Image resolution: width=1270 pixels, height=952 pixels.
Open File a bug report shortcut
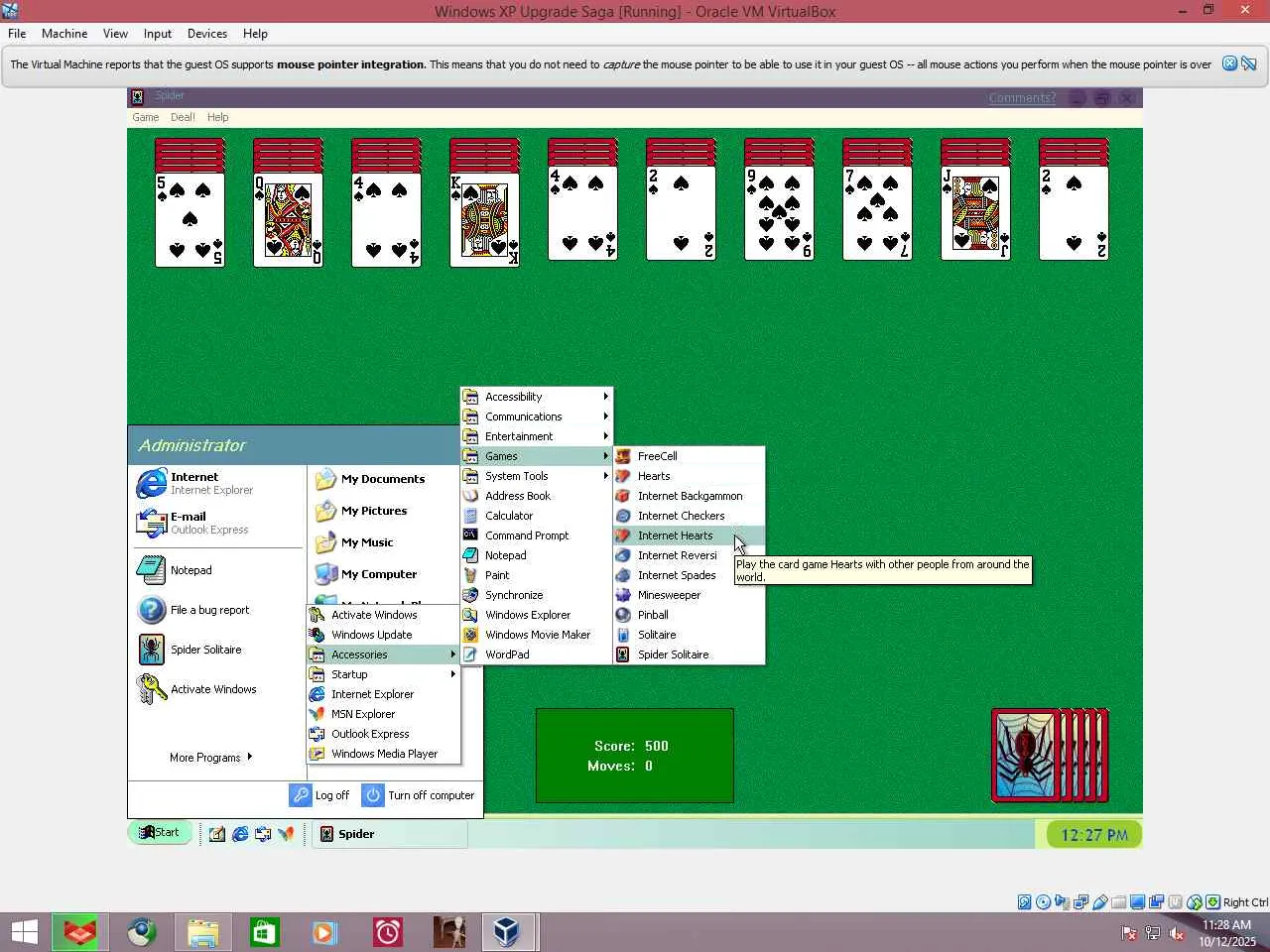pyautogui.click(x=217, y=610)
